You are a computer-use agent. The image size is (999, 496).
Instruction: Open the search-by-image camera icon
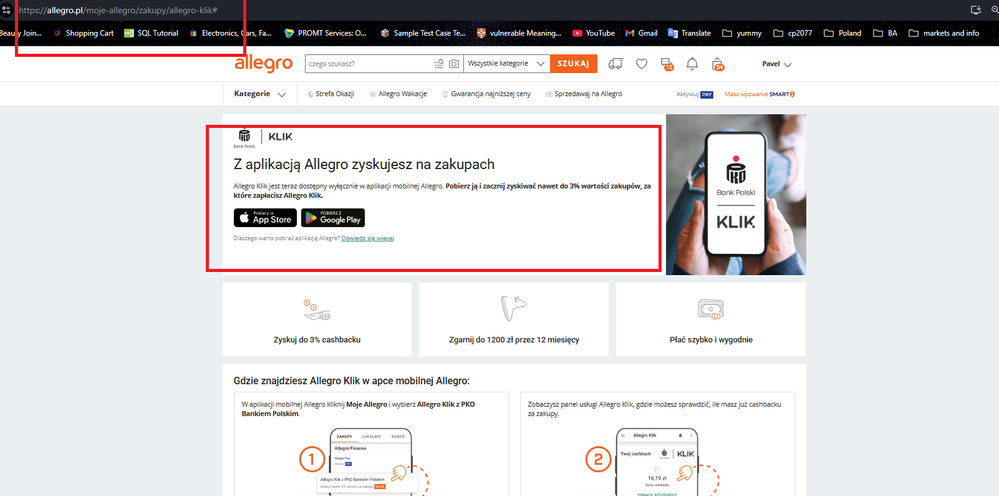(454, 64)
